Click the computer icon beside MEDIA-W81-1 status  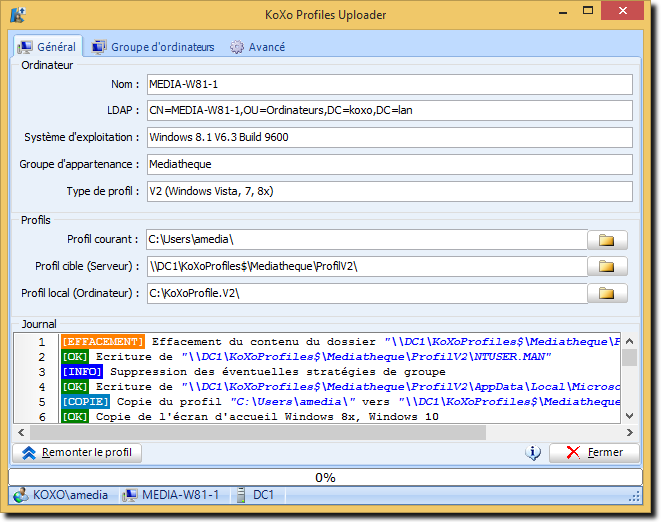coord(130,495)
